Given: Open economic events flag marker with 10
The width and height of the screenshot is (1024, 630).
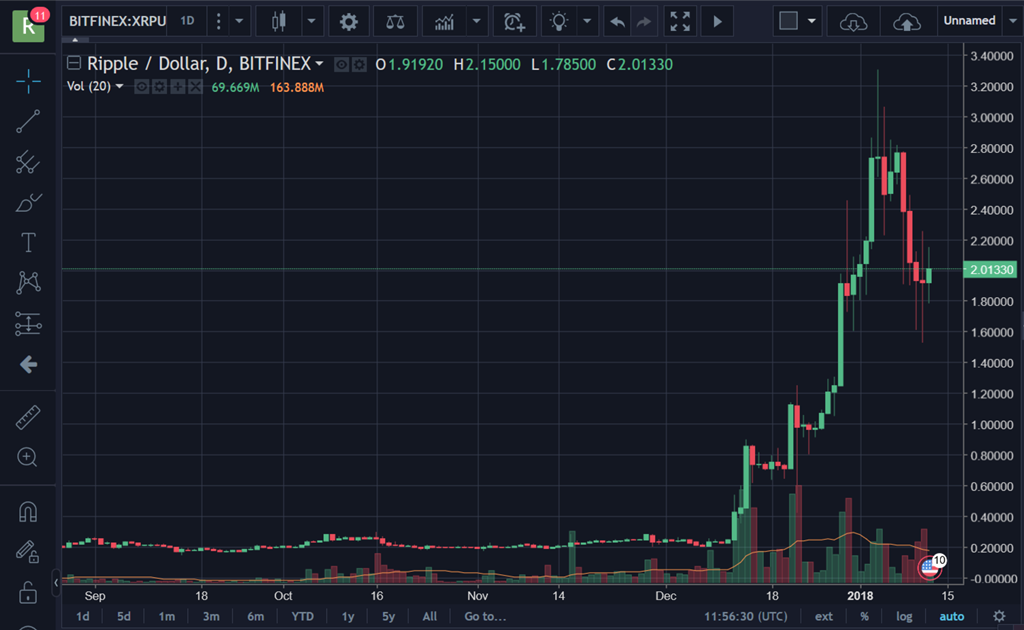Looking at the screenshot, I should [931, 566].
